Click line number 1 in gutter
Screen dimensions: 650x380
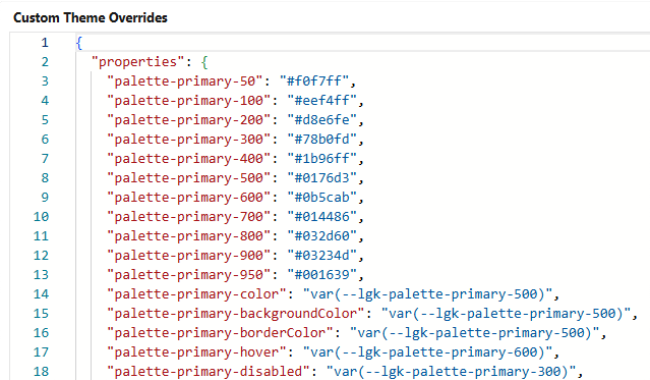pos(45,43)
